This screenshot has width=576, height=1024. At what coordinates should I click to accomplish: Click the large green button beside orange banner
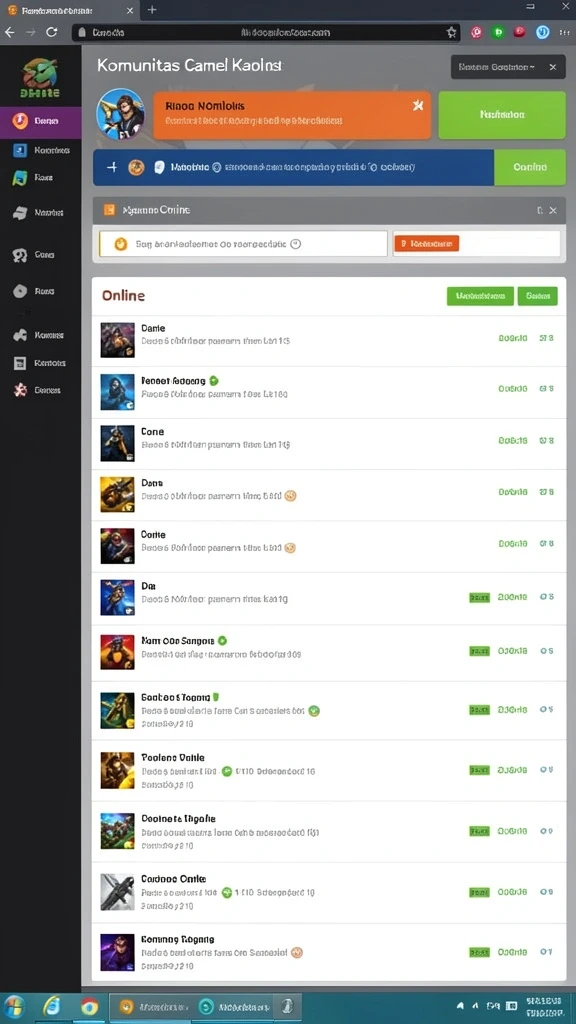[x=502, y=114]
